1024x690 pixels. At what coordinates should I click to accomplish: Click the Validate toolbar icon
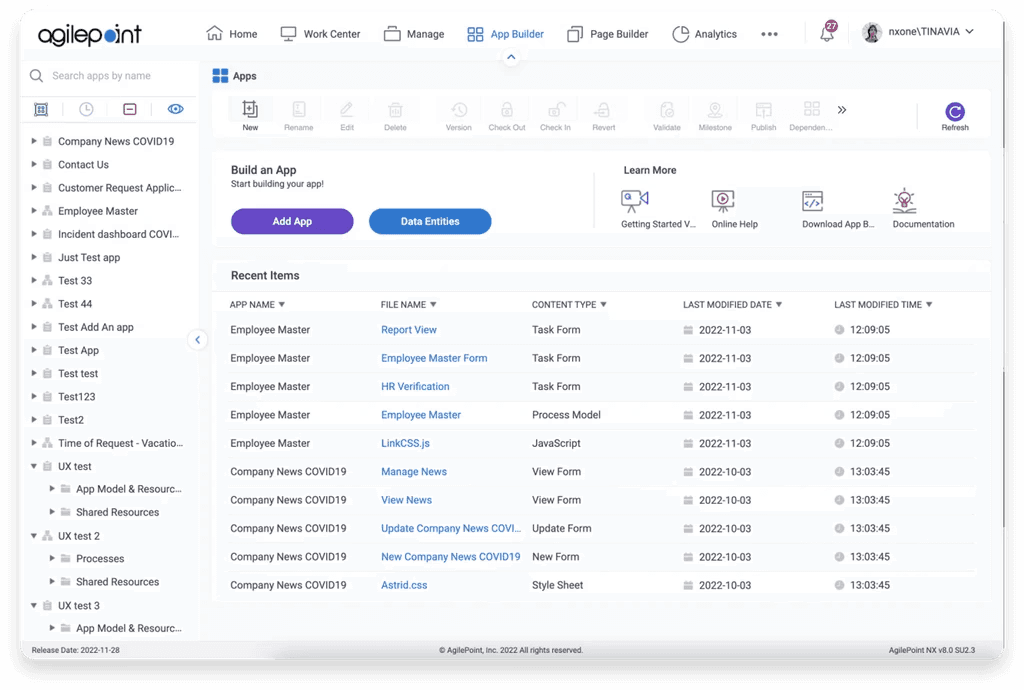[x=667, y=109]
